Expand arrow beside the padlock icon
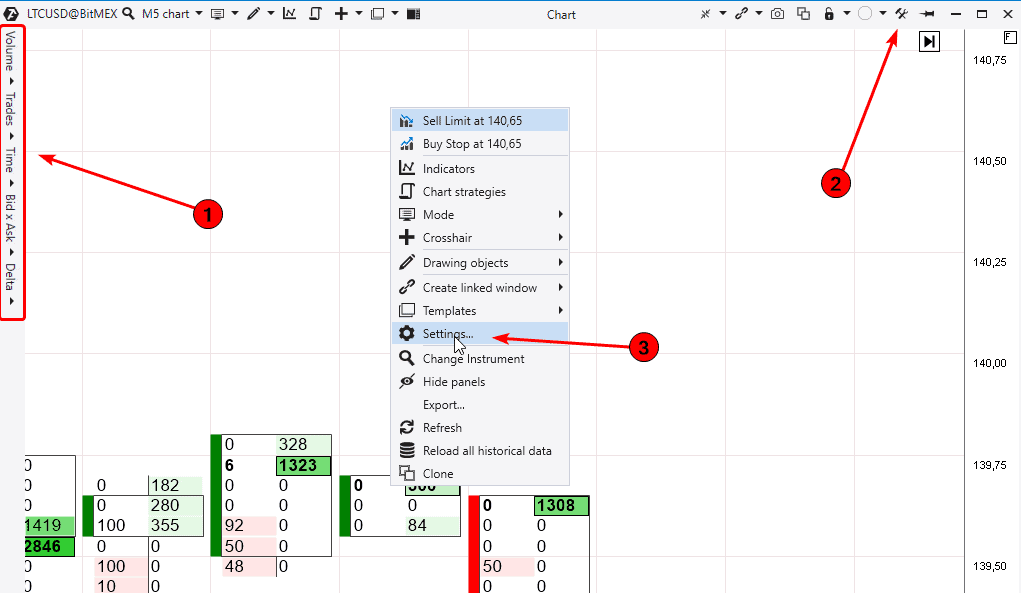 tap(846, 14)
